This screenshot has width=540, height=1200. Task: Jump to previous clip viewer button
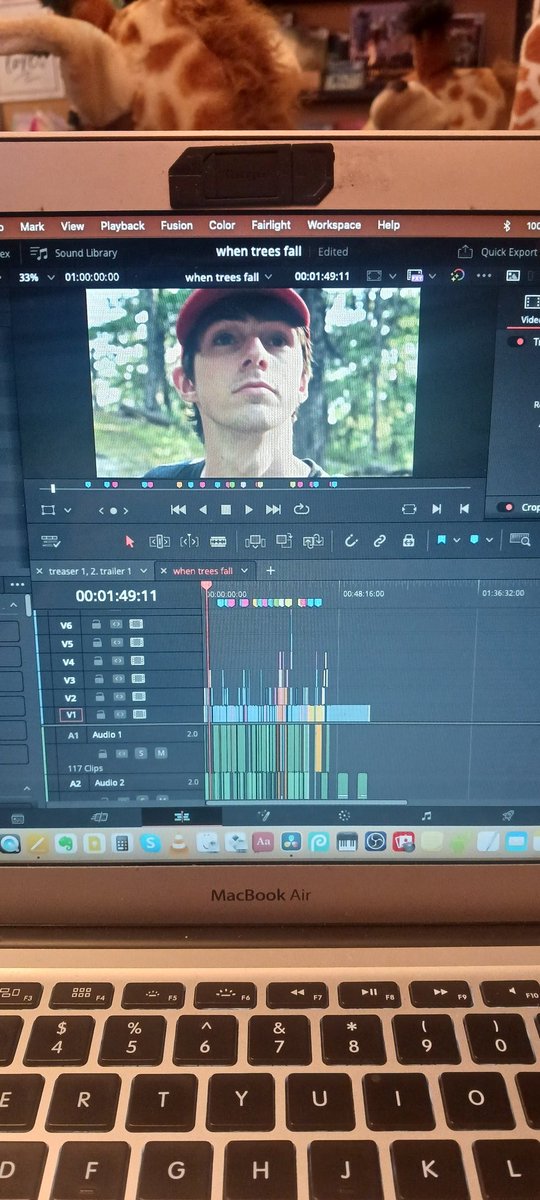(464, 509)
